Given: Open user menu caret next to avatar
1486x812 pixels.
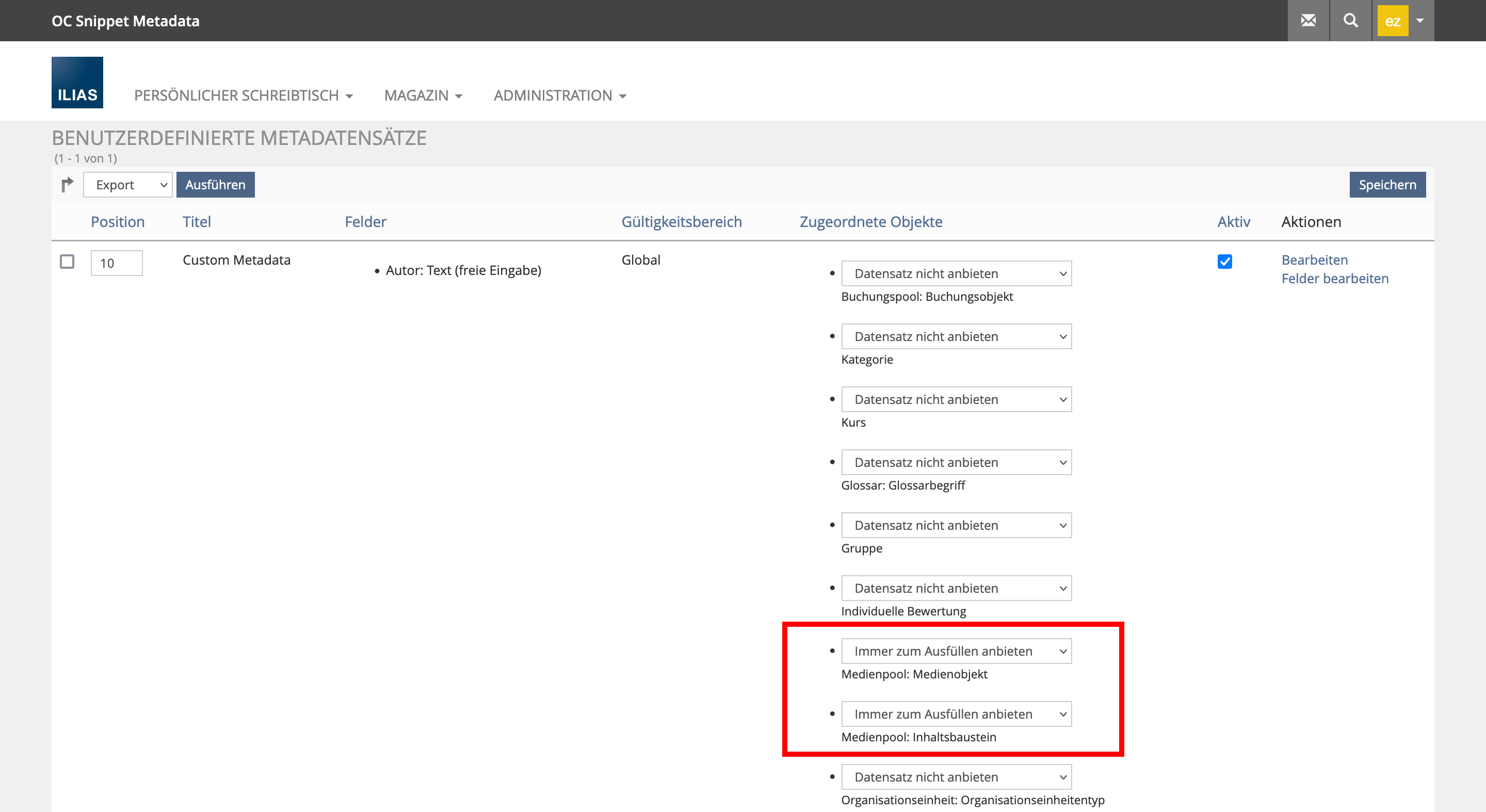Looking at the screenshot, I should [1419, 21].
